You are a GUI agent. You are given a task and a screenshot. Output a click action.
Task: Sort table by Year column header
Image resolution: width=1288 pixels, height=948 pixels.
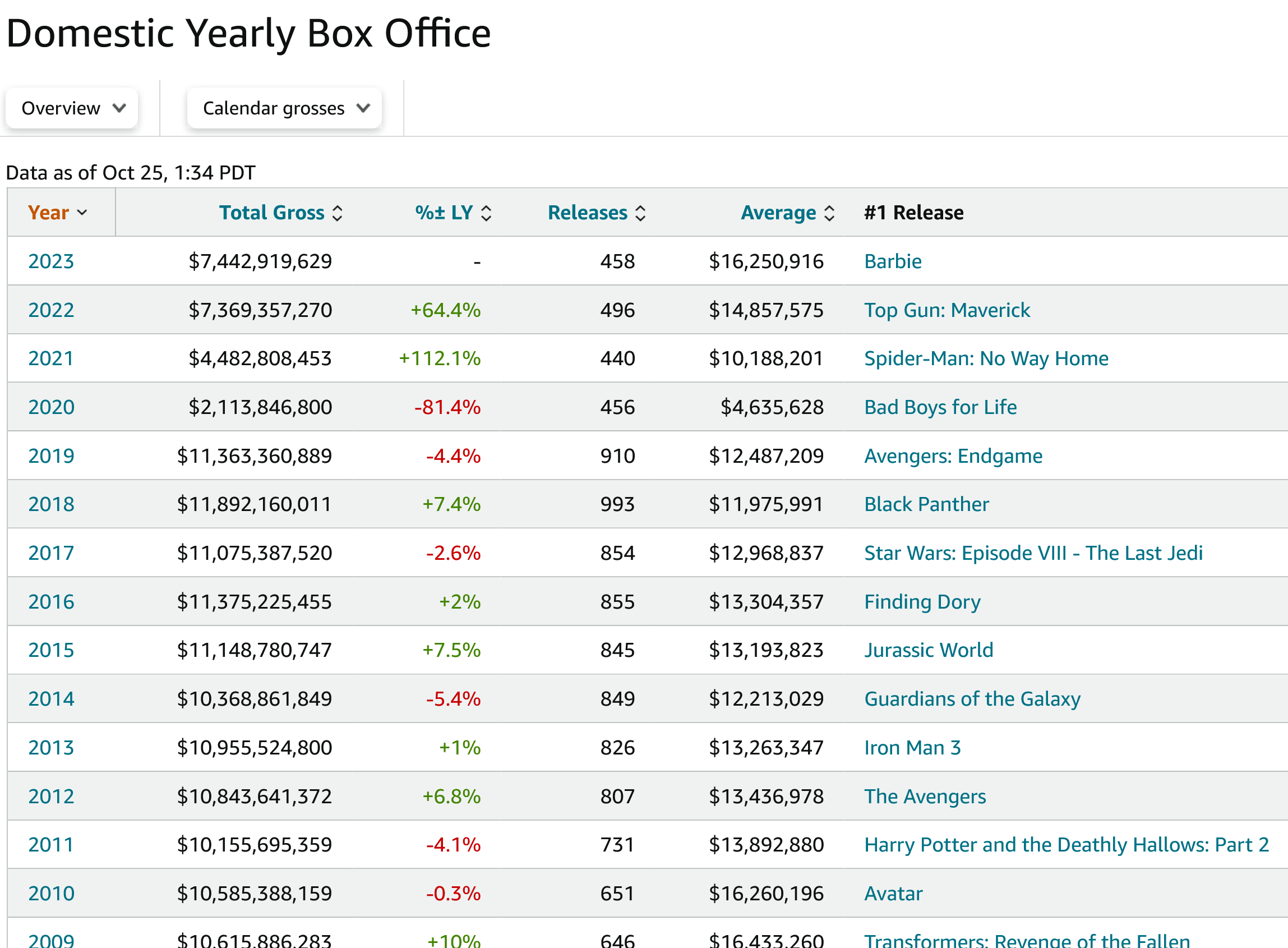point(49,213)
